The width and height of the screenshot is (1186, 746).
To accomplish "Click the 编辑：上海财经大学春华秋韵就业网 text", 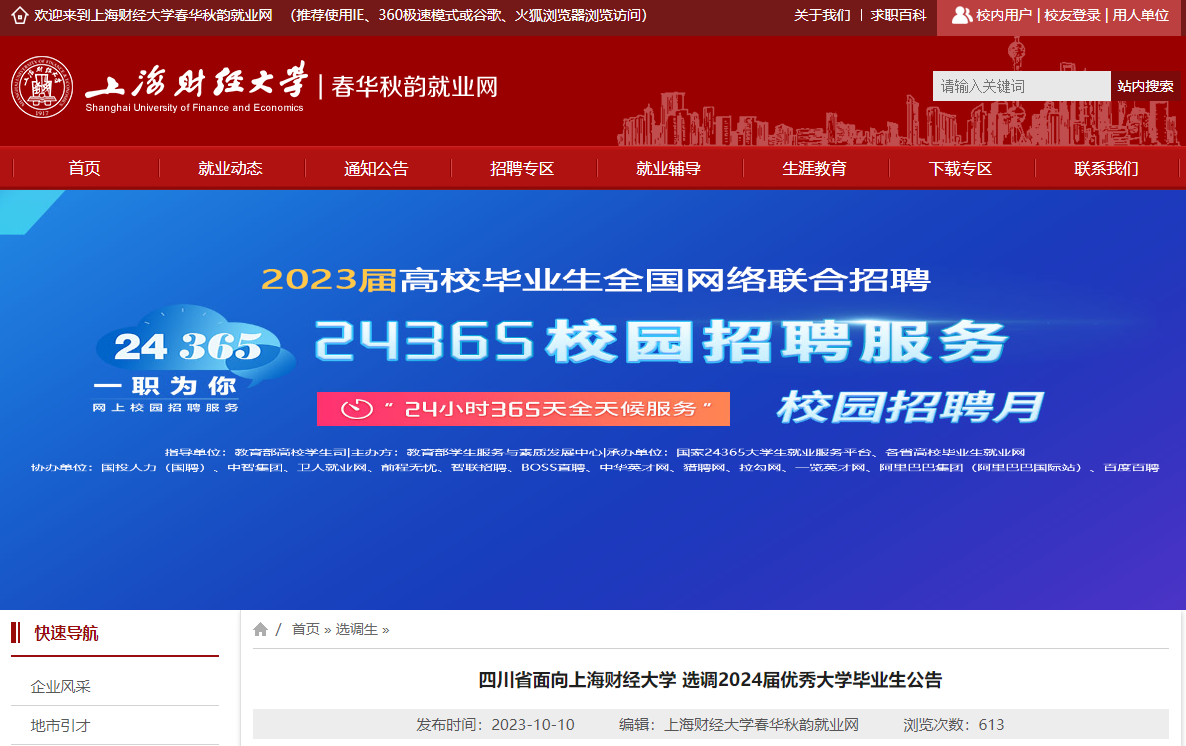I will point(739,725).
